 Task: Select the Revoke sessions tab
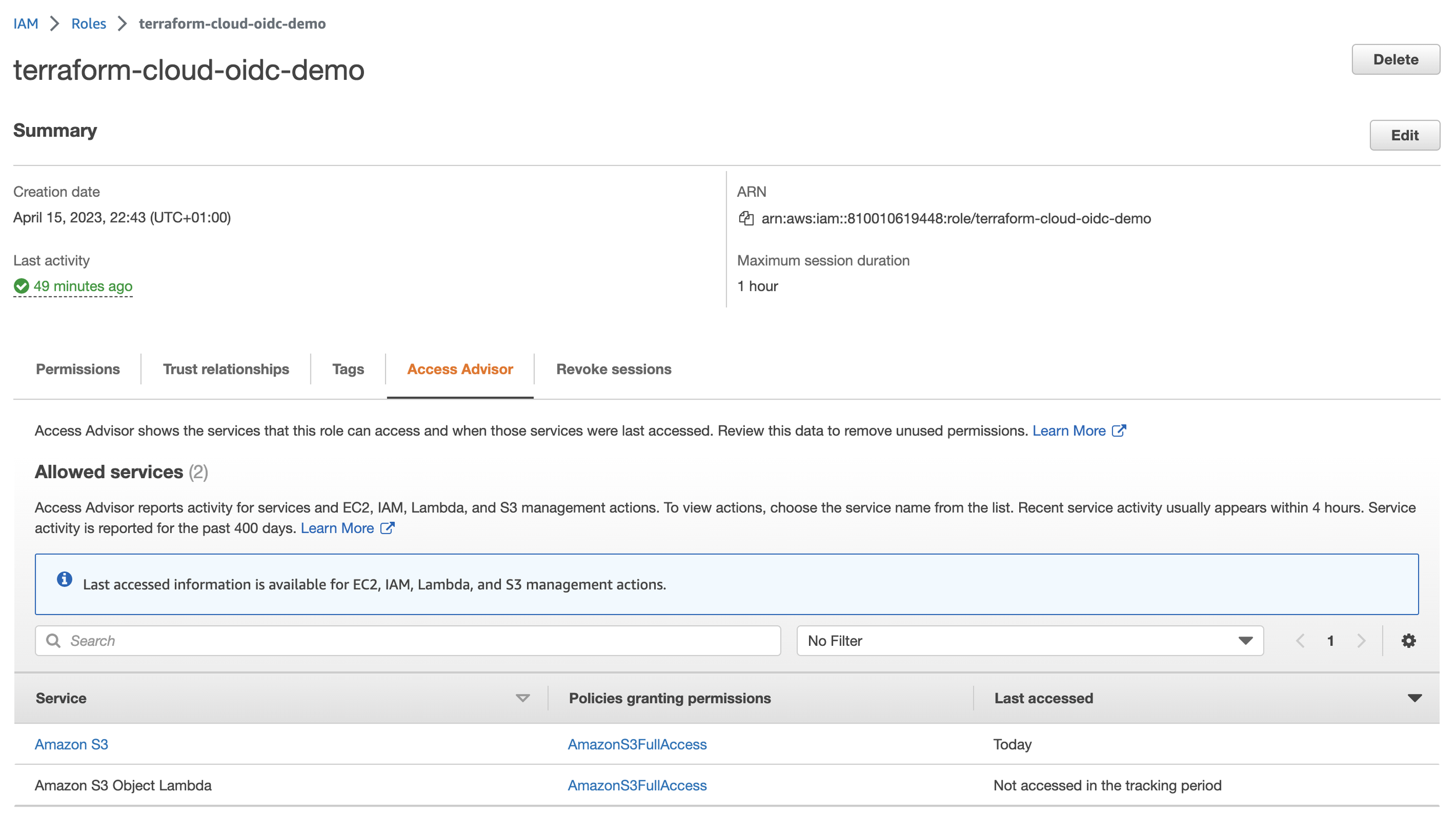[613, 369]
